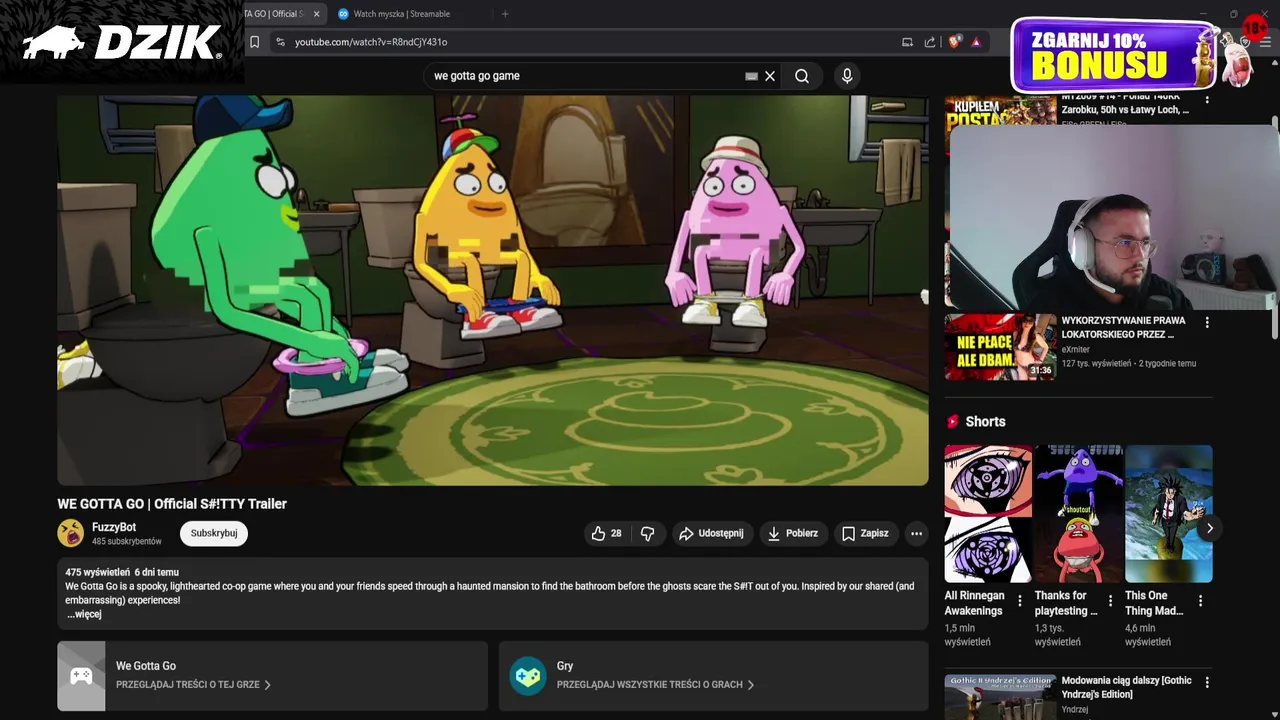The width and height of the screenshot is (1280, 720).
Task: Click the ZGARNIJ 10% BONUSU banner
Action: coord(1115,56)
